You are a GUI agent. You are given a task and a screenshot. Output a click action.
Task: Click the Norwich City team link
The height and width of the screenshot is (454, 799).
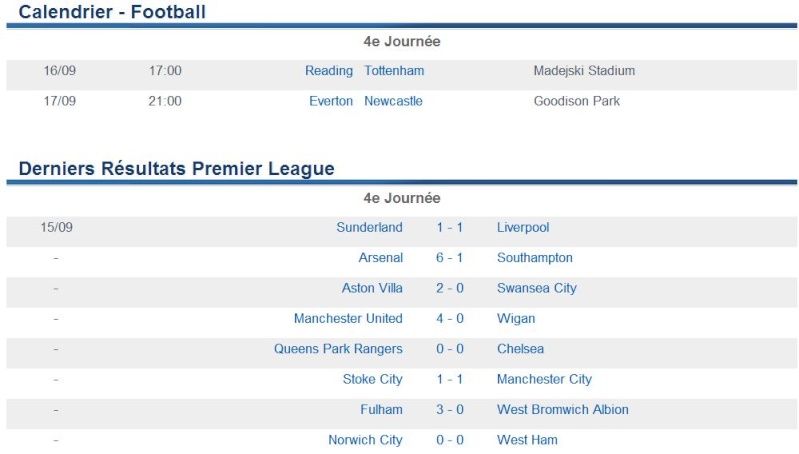pos(365,440)
